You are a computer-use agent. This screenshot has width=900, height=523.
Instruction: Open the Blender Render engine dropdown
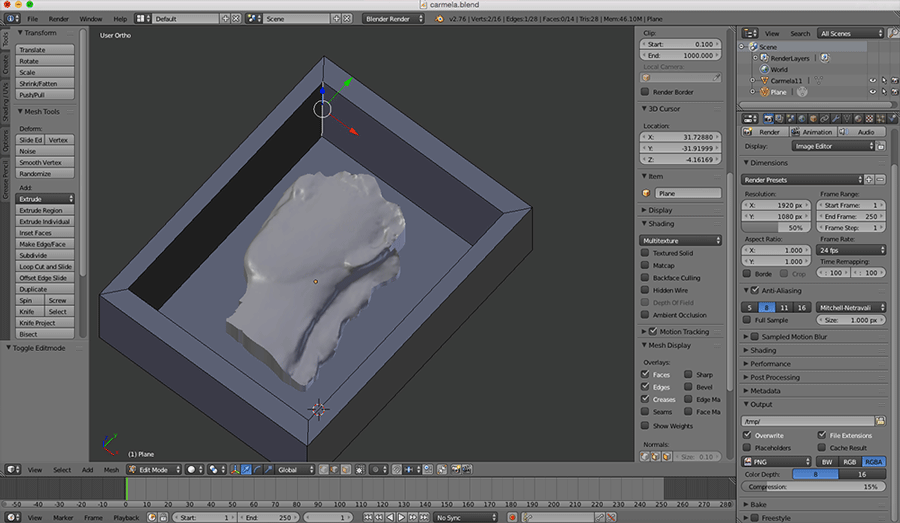pyautogui.click(x=393, y=18)
